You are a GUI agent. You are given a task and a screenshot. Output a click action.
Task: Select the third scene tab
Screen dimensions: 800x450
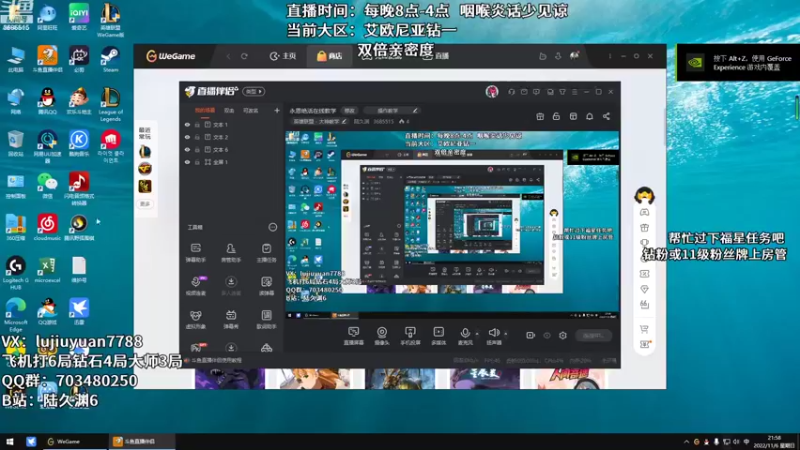pyautogui.click(x=251, y=110)
